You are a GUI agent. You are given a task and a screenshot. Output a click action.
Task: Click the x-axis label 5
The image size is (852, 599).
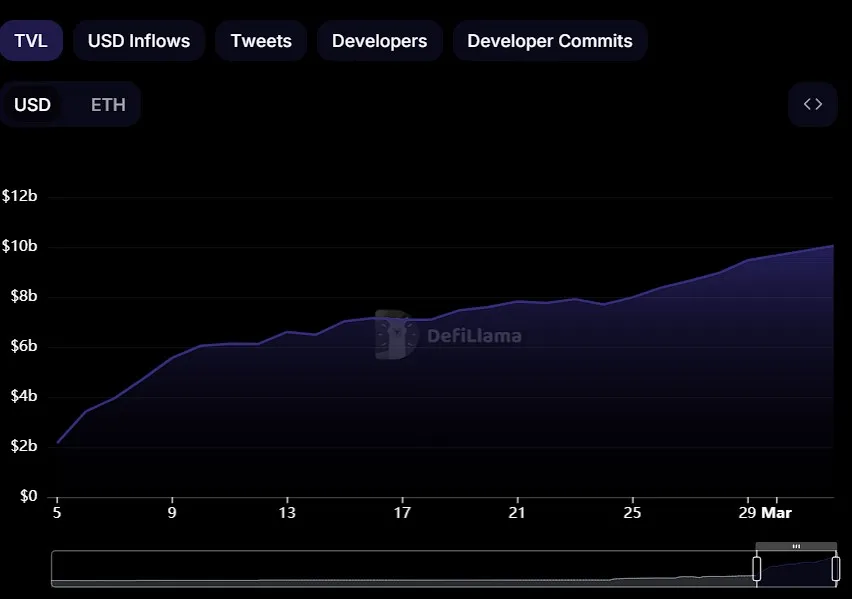coord(57,513)
